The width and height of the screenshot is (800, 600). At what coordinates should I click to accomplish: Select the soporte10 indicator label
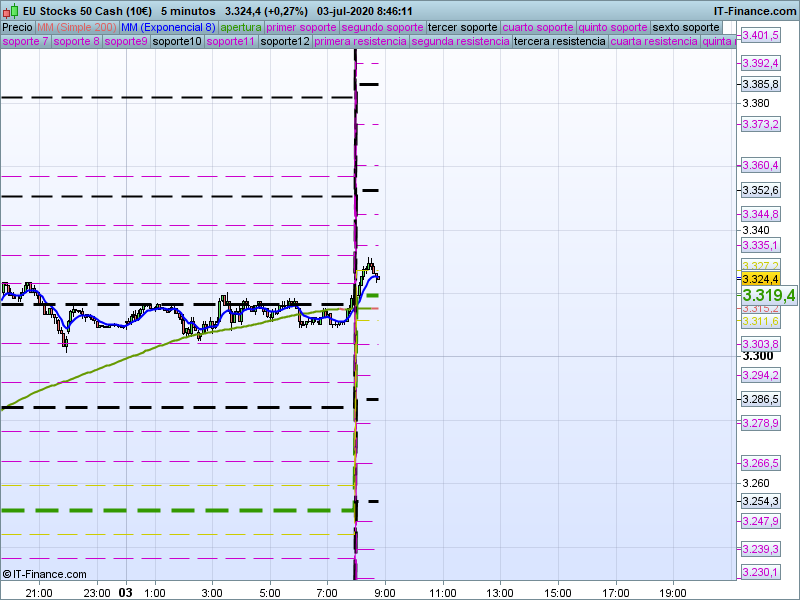(x=178, y=42)
